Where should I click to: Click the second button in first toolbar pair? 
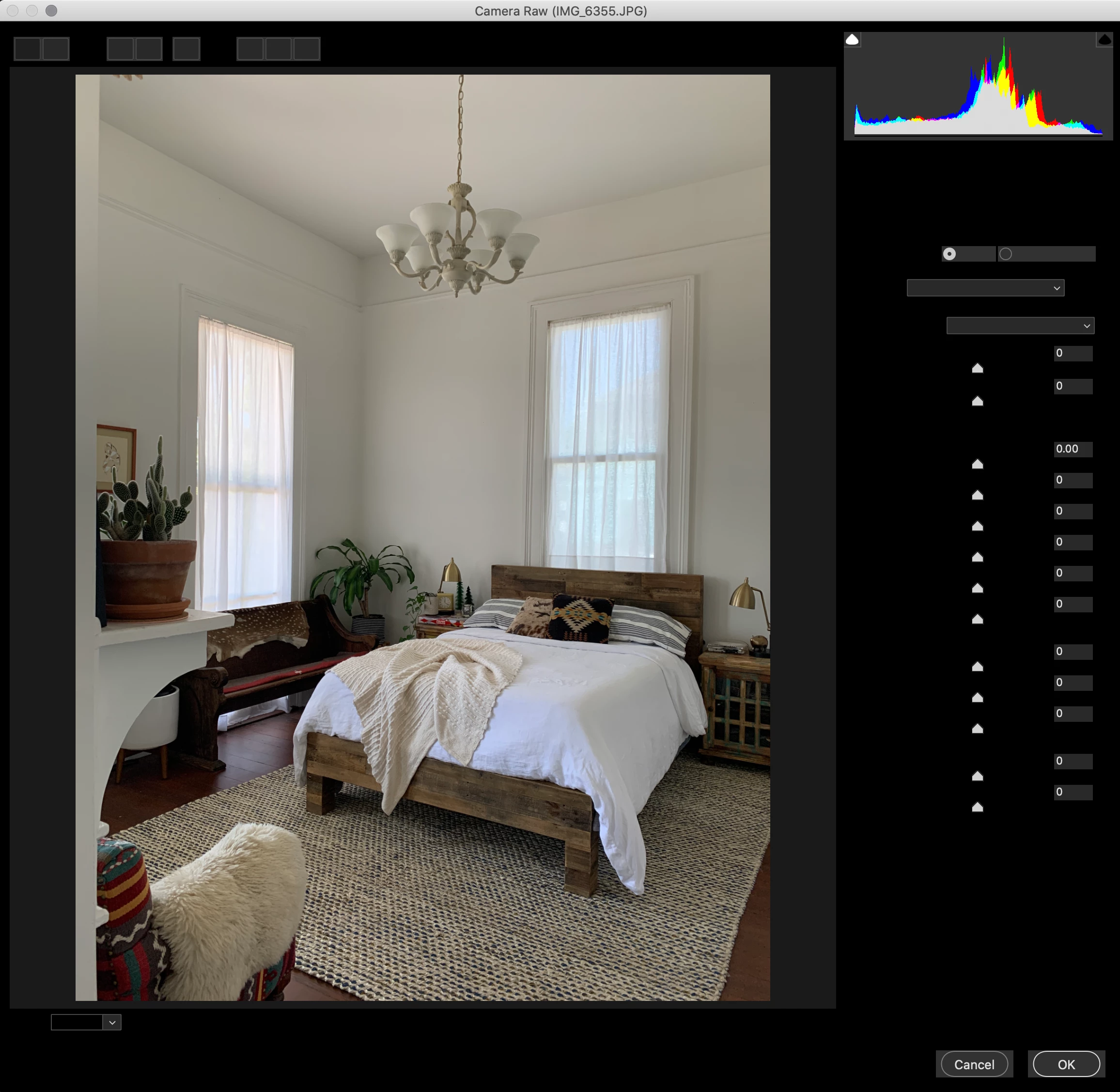click(x=56, y=49)
